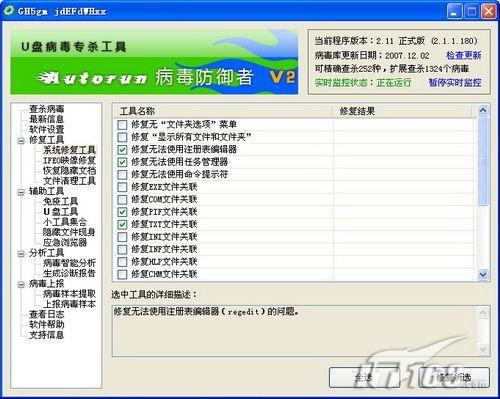Uncheck 修复TXT文件关联
Screen dimensions: 500x399
click(122, 224)
